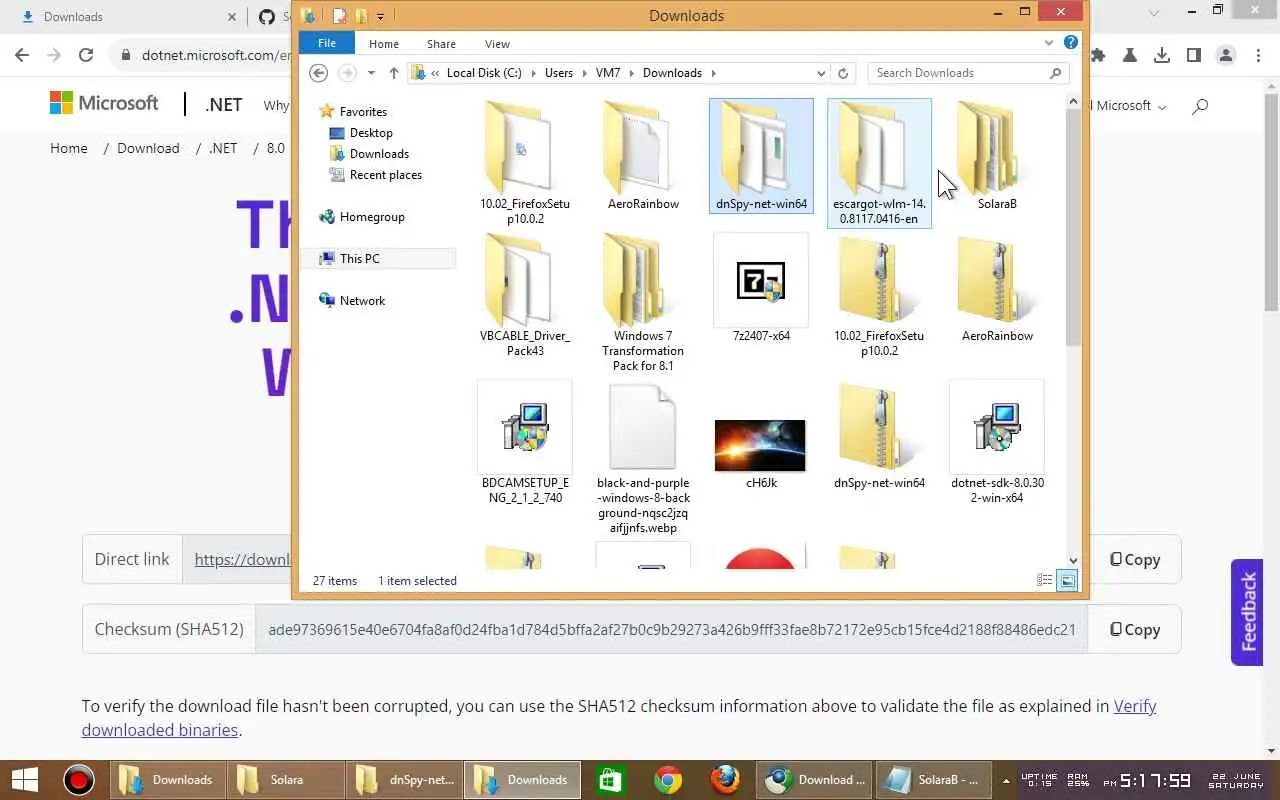Image resolution: width=1280 pixels, height=800 pixels.
Task: Click the checksum text field
Action: click(671, 630)
